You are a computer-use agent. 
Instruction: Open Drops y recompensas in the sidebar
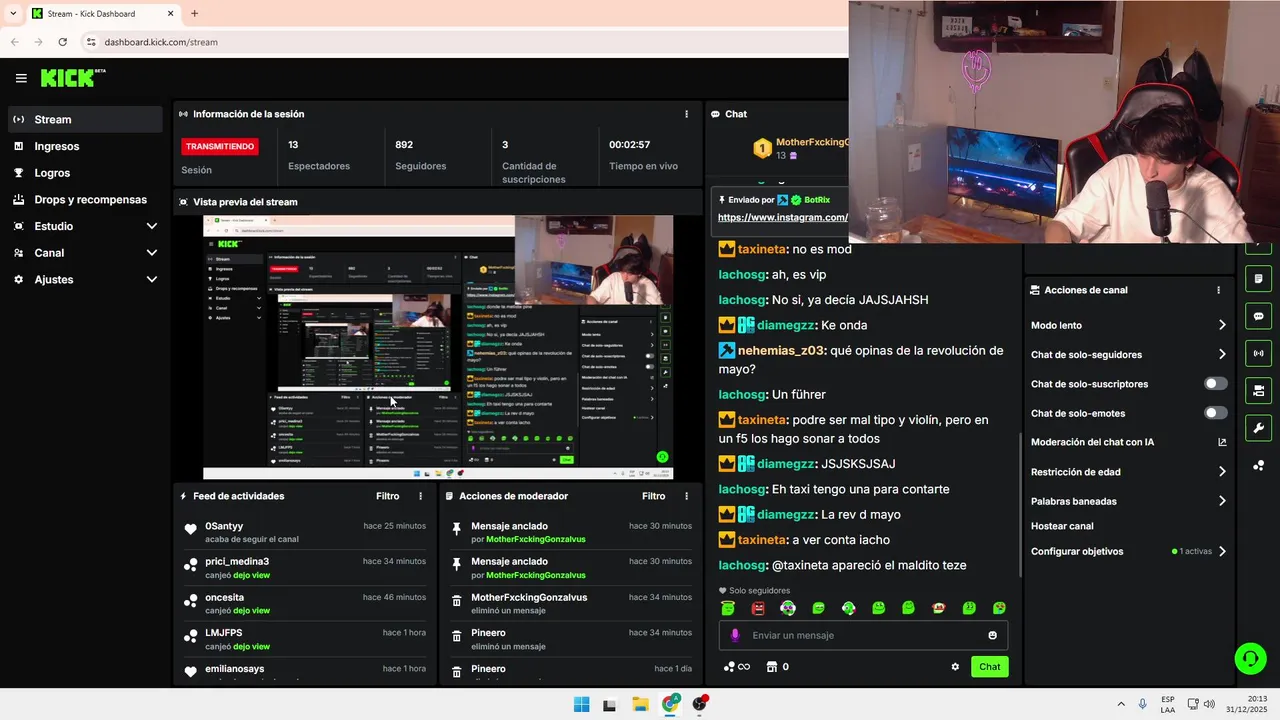point(85,199)
